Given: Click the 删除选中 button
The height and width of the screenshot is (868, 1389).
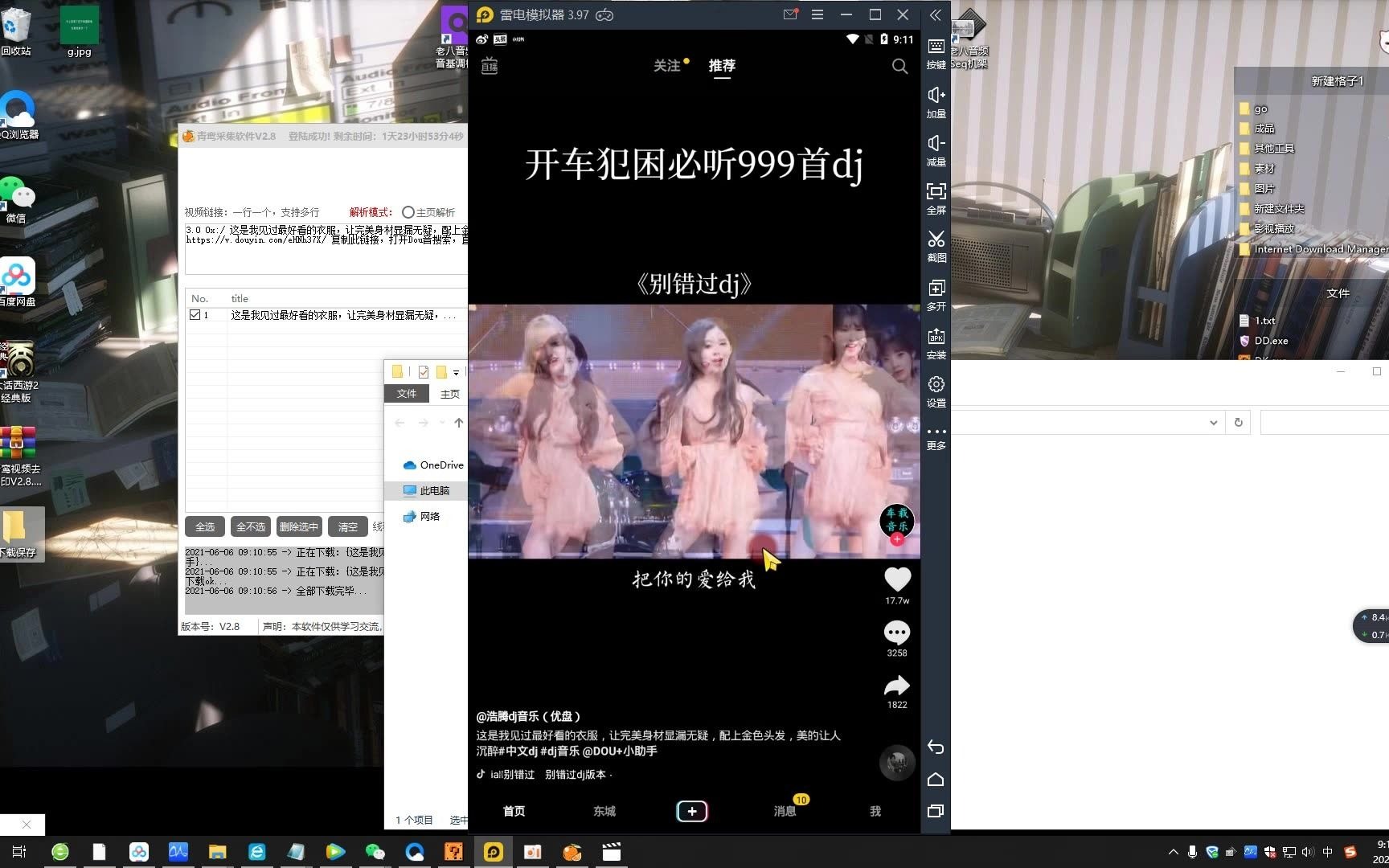Looking at the screenshot, I should tap(298, 527).
